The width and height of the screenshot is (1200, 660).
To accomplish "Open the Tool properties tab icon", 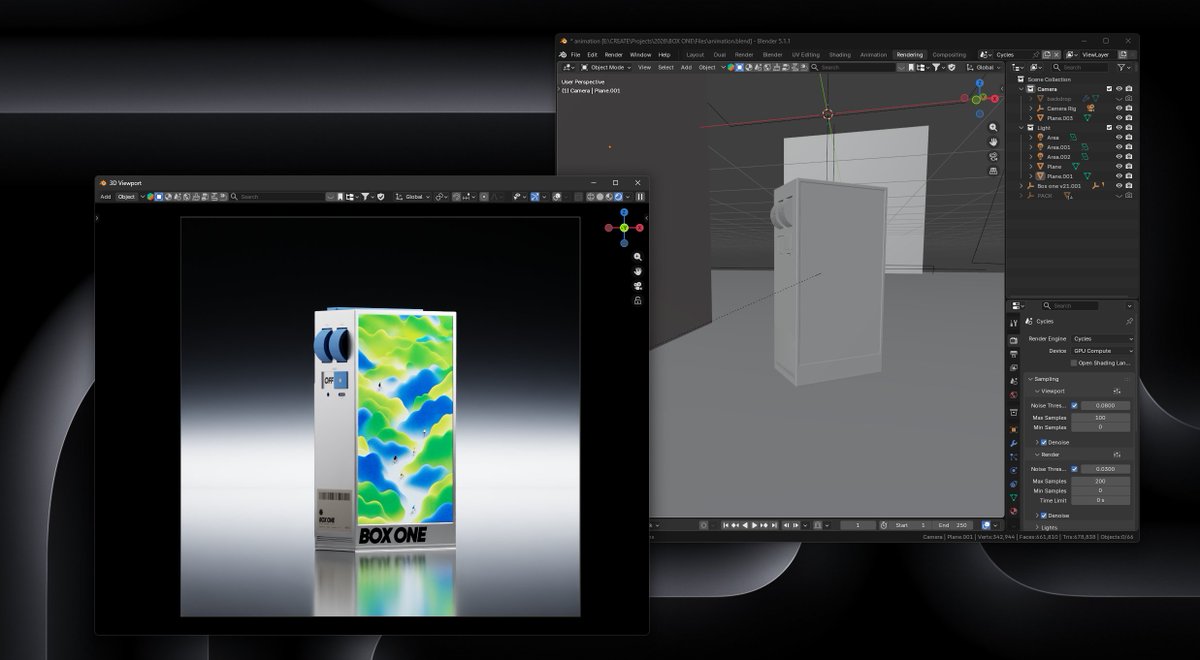I will (1013, 323).
